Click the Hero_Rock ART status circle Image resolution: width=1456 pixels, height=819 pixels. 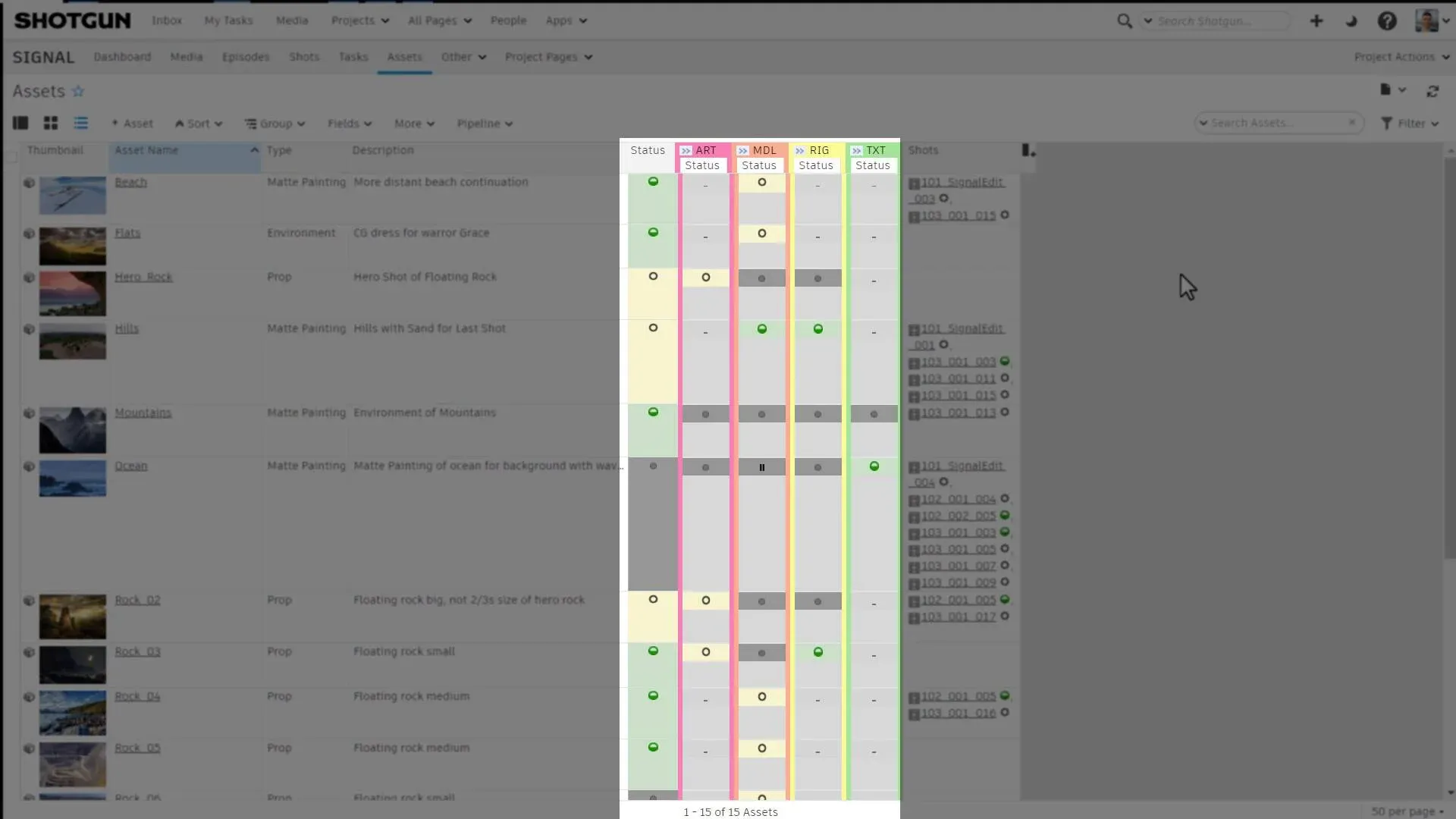[706, 278]
